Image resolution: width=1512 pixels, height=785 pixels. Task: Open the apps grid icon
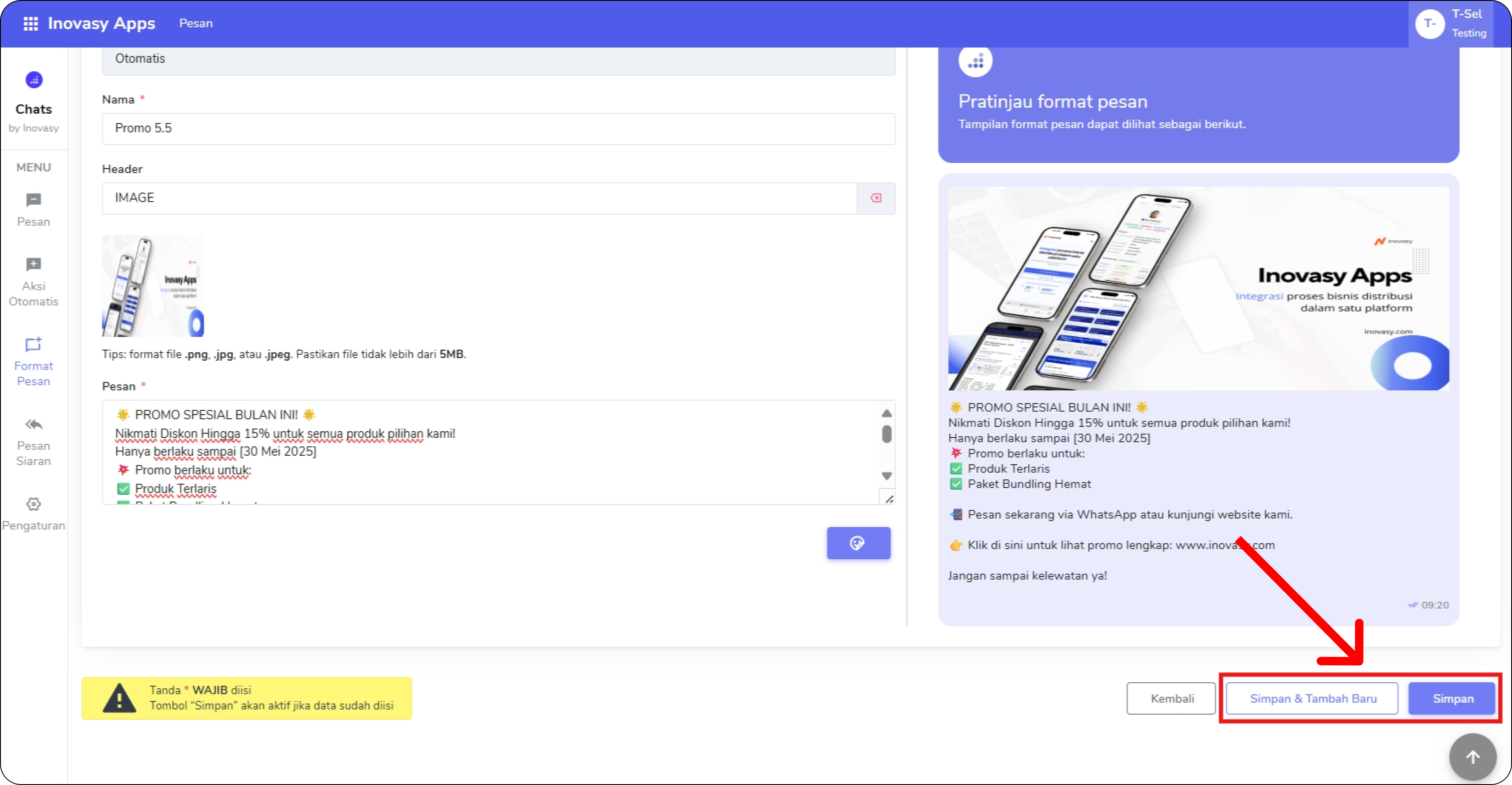coord(31,23)
